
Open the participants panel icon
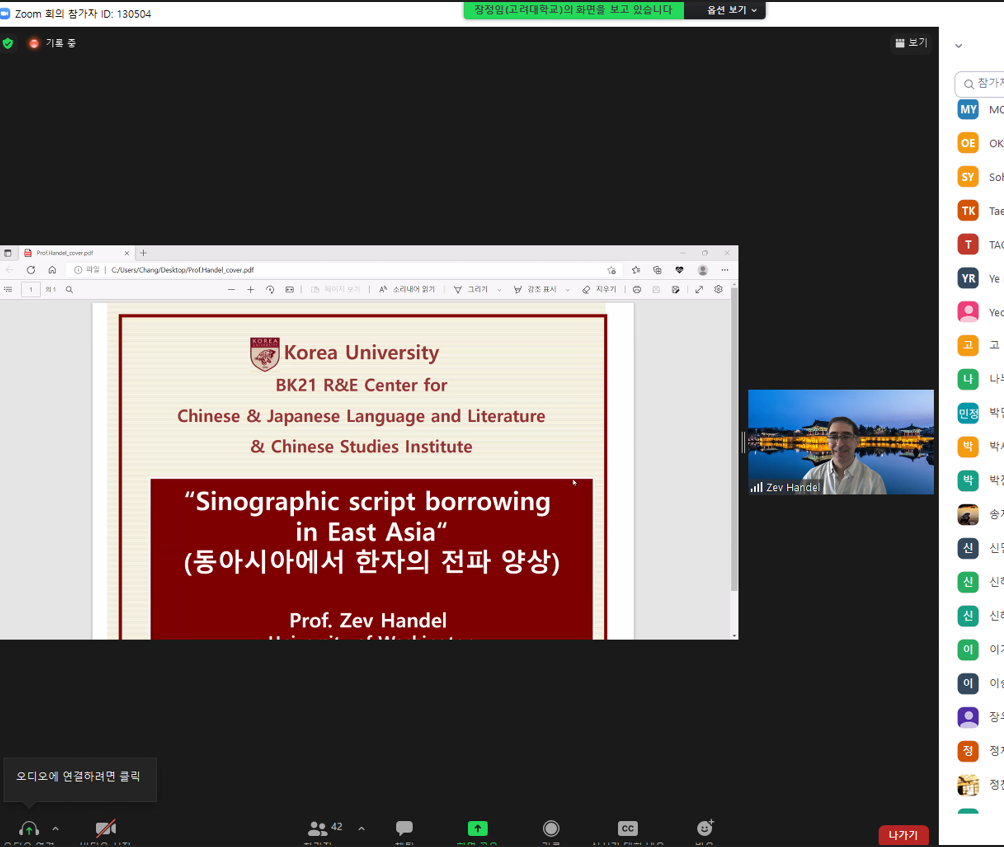coord(318,829)
